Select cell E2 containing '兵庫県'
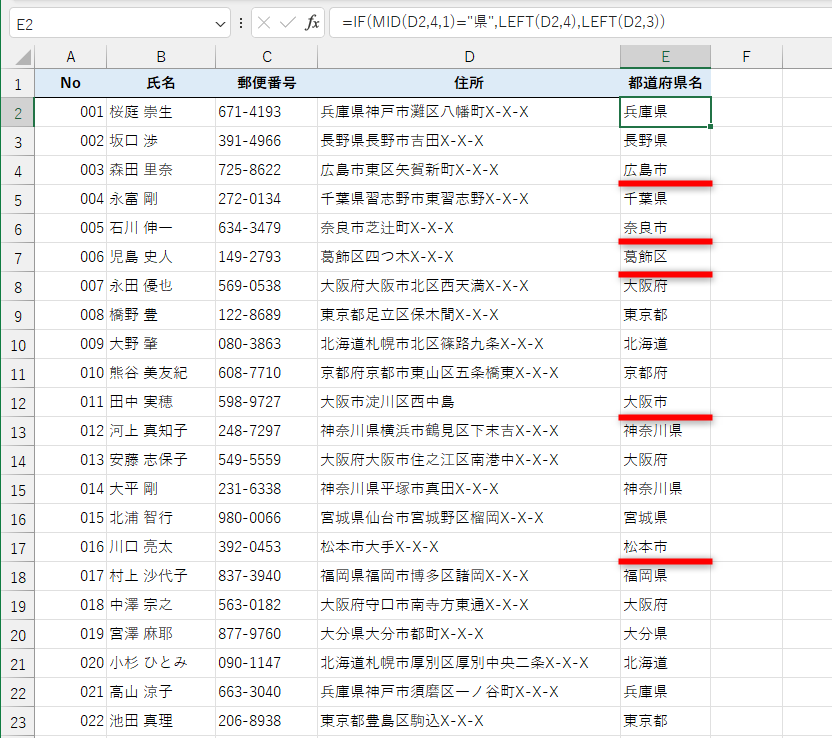Viewport: 832px width, 738px height. pos(665,112)
